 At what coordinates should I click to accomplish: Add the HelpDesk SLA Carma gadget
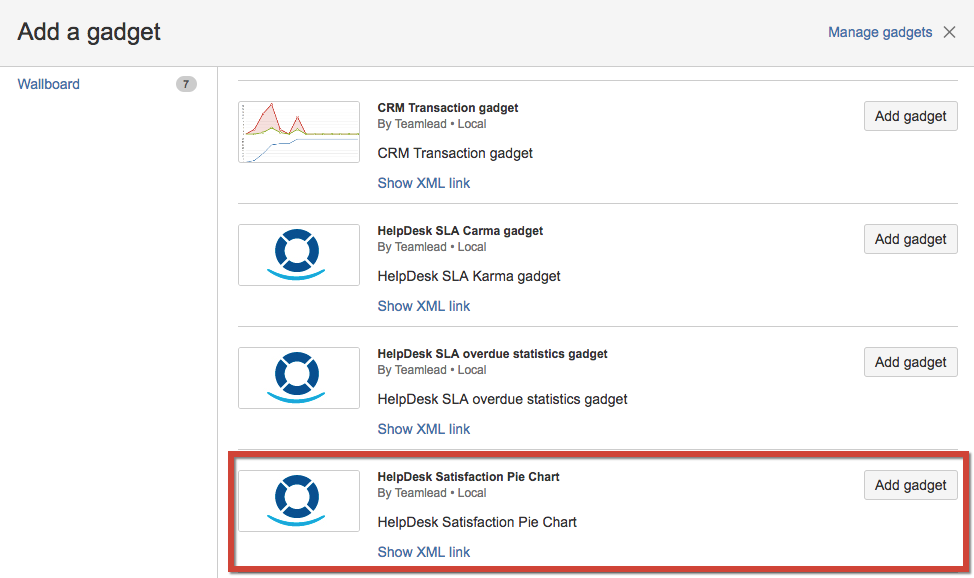(910, 239)
